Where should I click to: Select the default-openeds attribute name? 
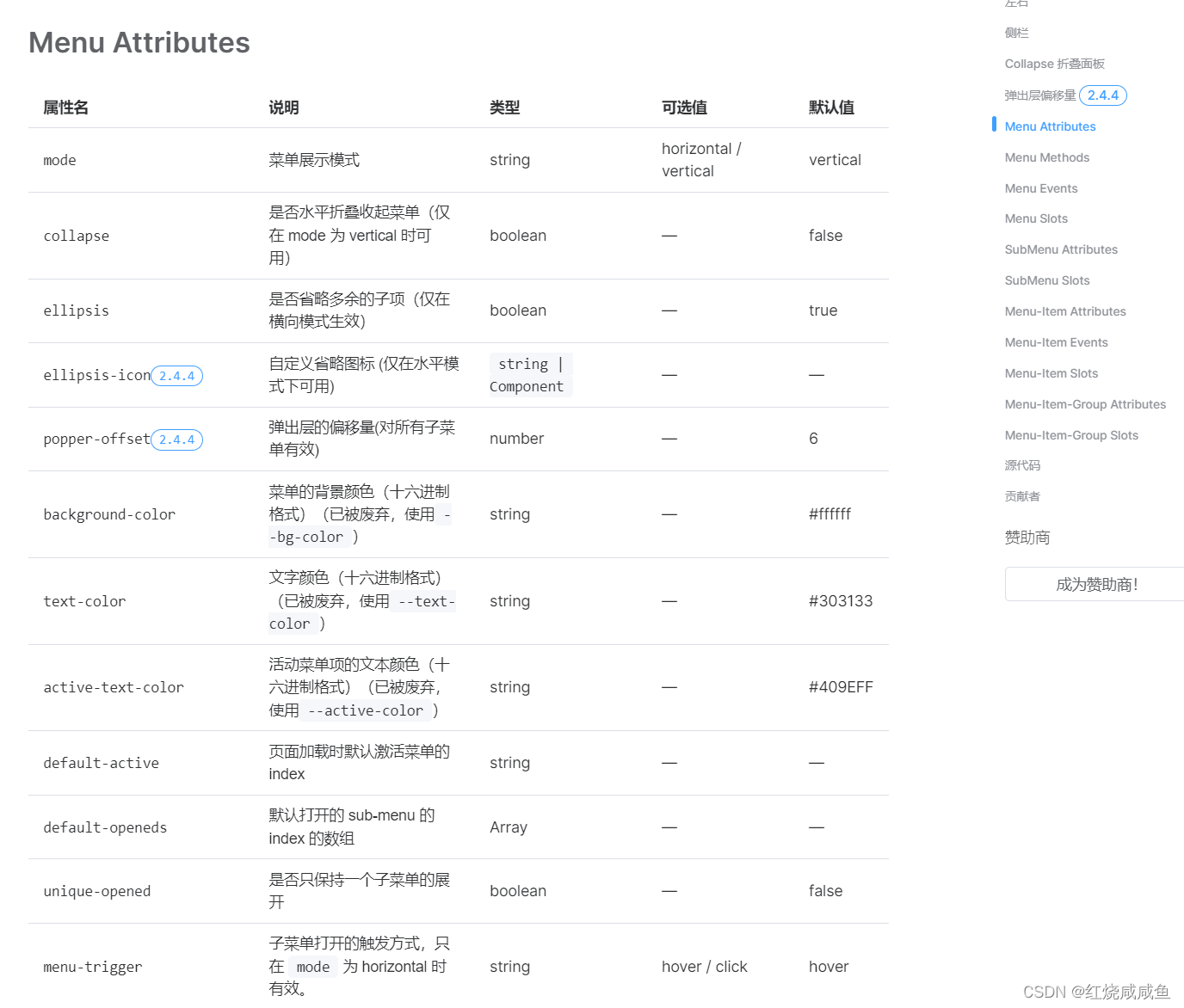click(105, 827)
